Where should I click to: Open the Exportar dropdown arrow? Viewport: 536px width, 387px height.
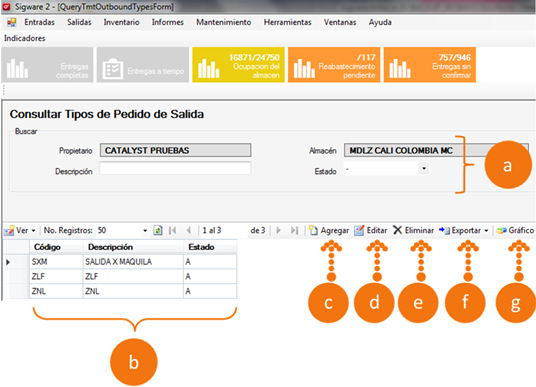[x=486, y=231]
